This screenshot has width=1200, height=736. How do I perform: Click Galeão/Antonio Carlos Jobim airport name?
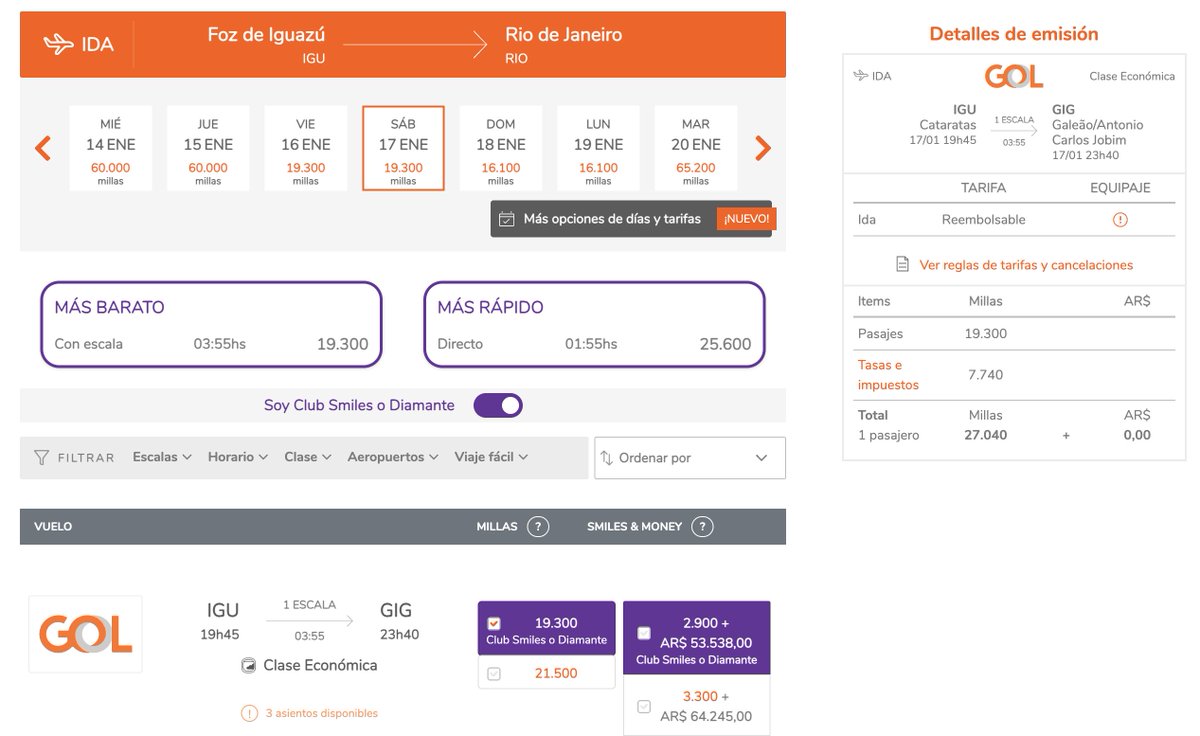[1098, 132]
